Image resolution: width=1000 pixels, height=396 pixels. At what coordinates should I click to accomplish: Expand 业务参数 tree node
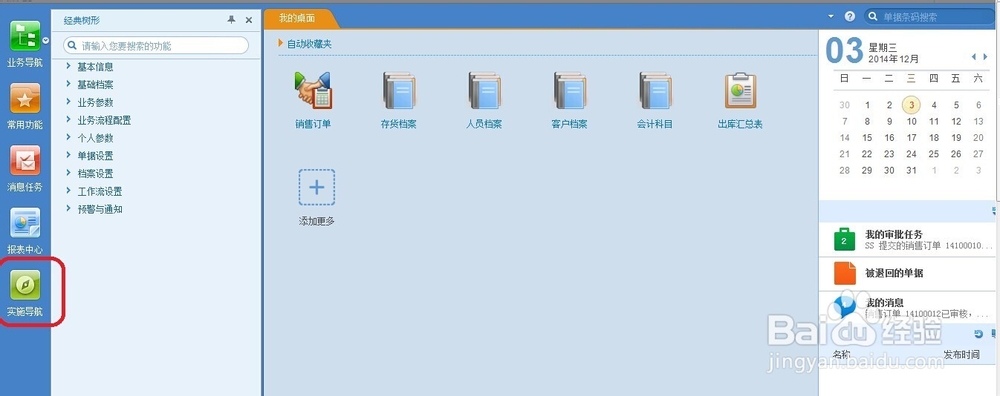(68, 102)
